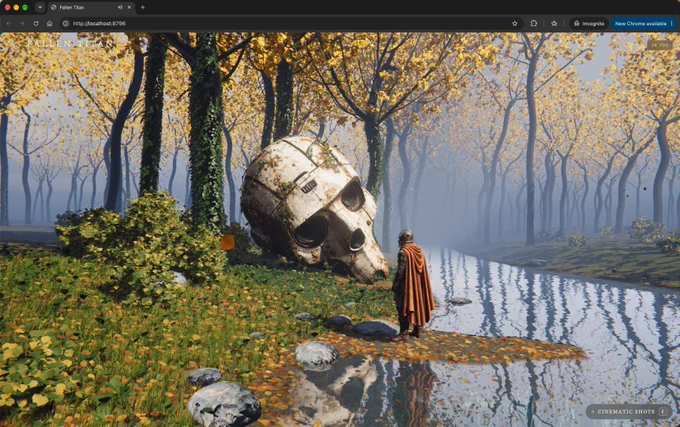Open the browser home page

[x=49, y=23]
